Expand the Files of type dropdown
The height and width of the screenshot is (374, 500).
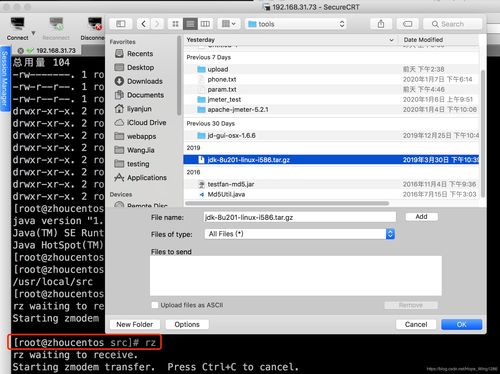click(x=299, y=234)
